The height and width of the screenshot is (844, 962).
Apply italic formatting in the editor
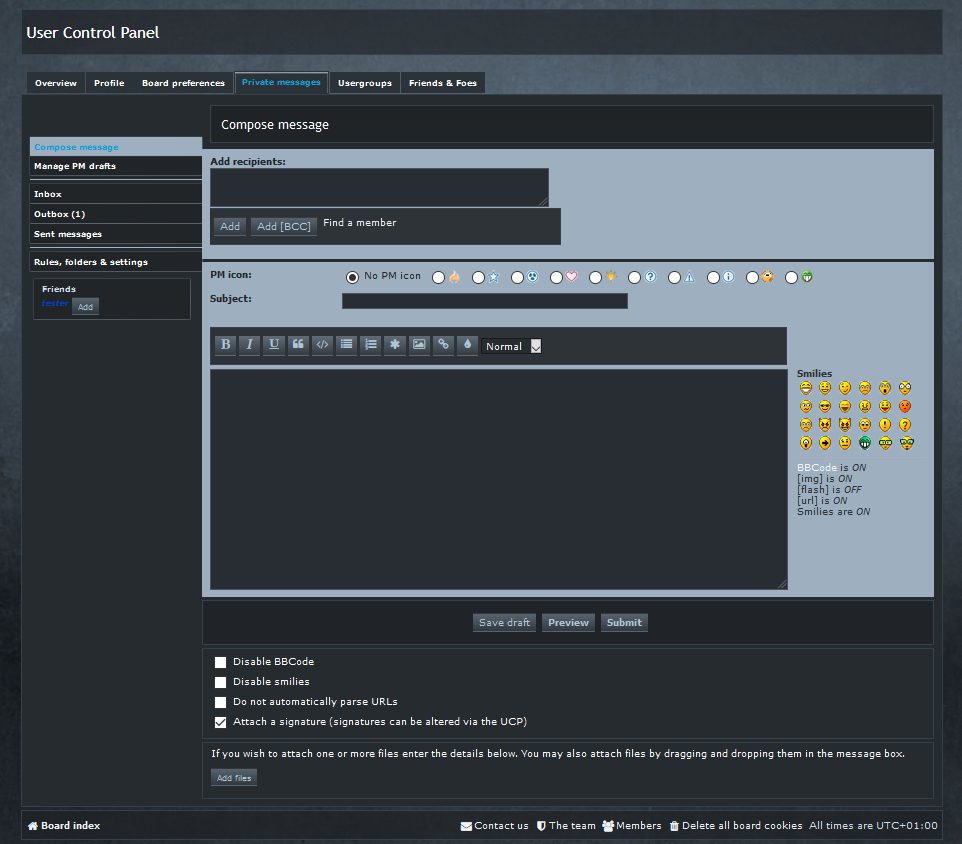tap(249, 345)
